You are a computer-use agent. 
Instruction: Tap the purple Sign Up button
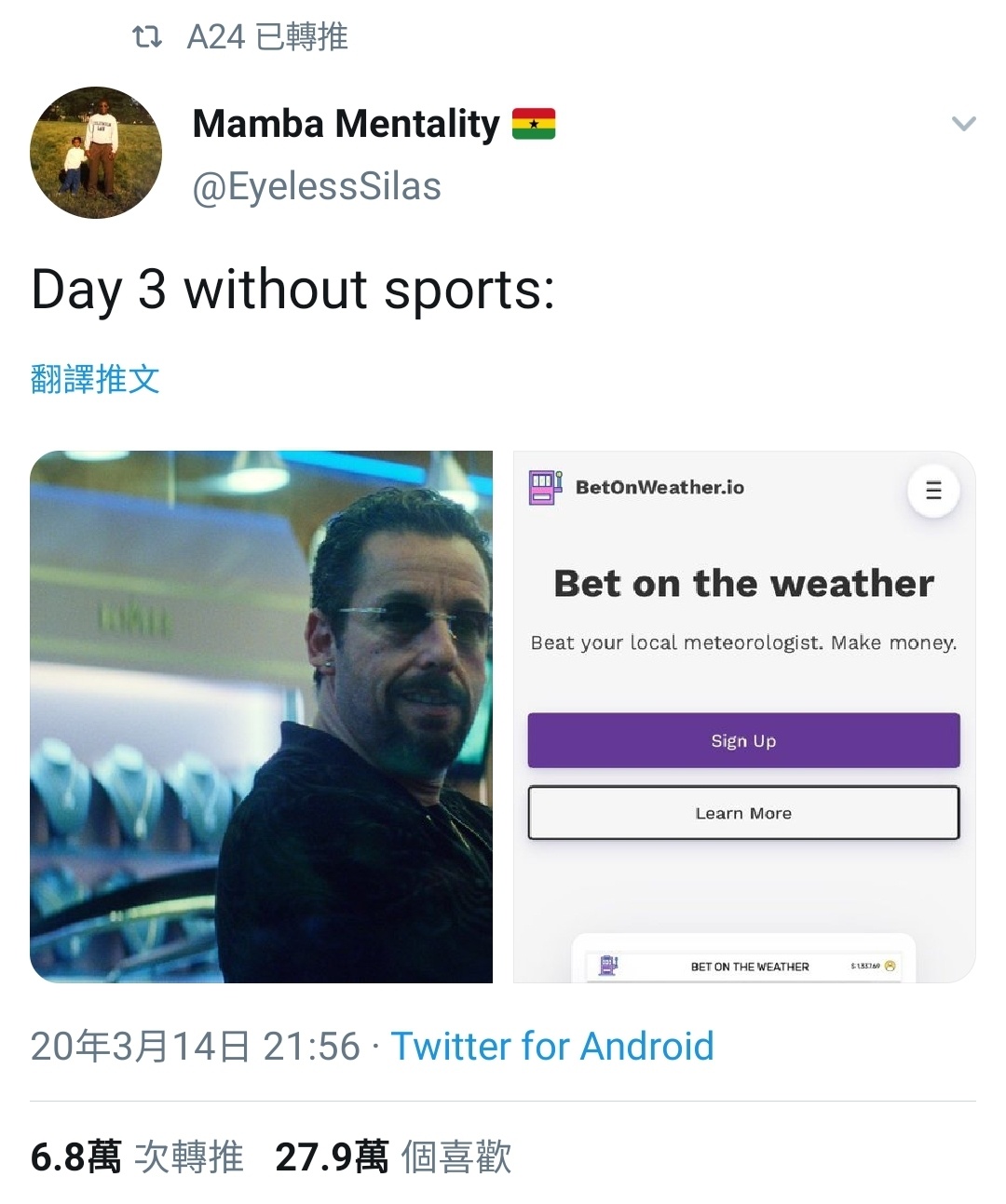tap(743, 740)
